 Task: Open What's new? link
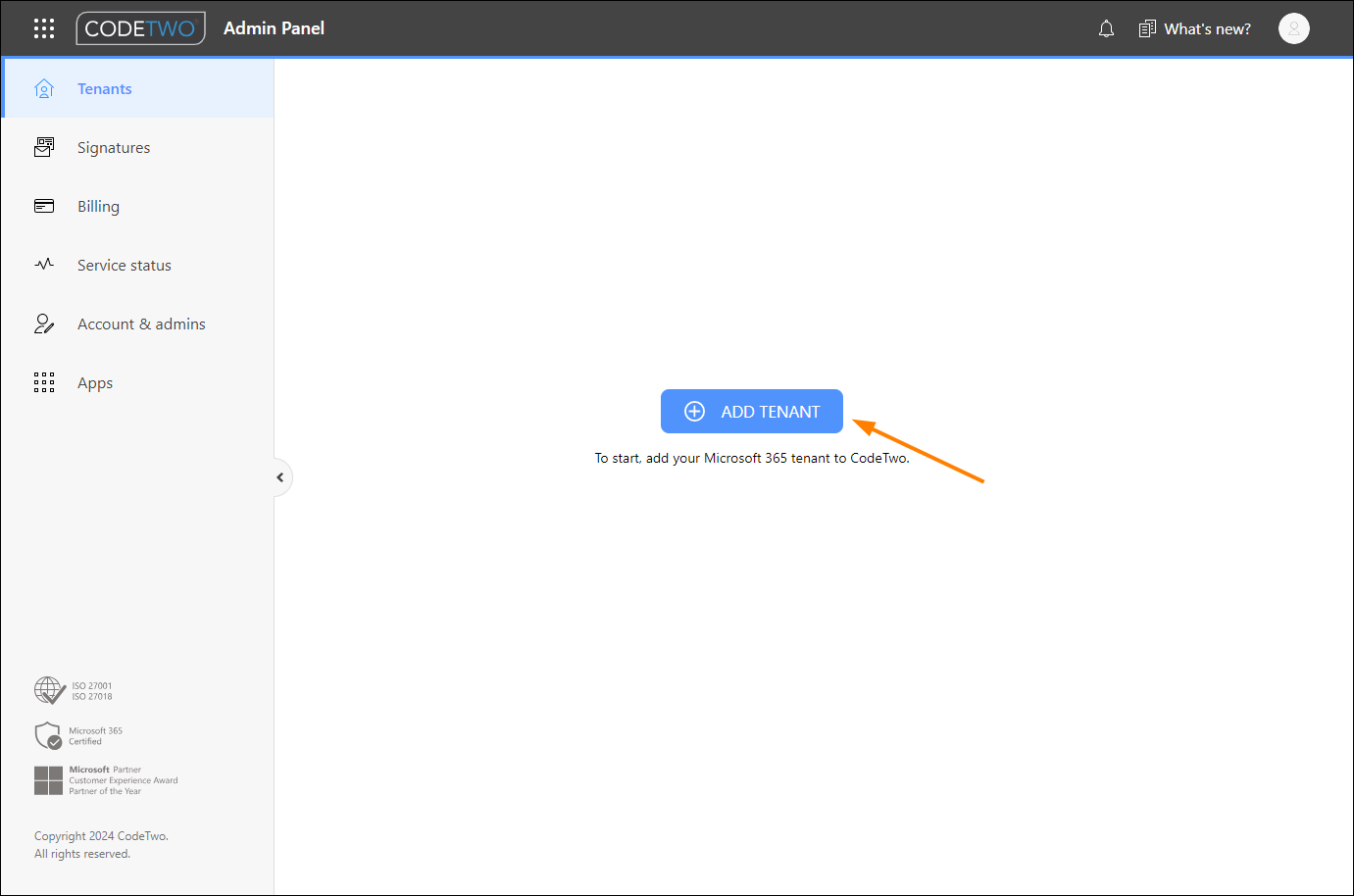click(x=1207, y=29)
